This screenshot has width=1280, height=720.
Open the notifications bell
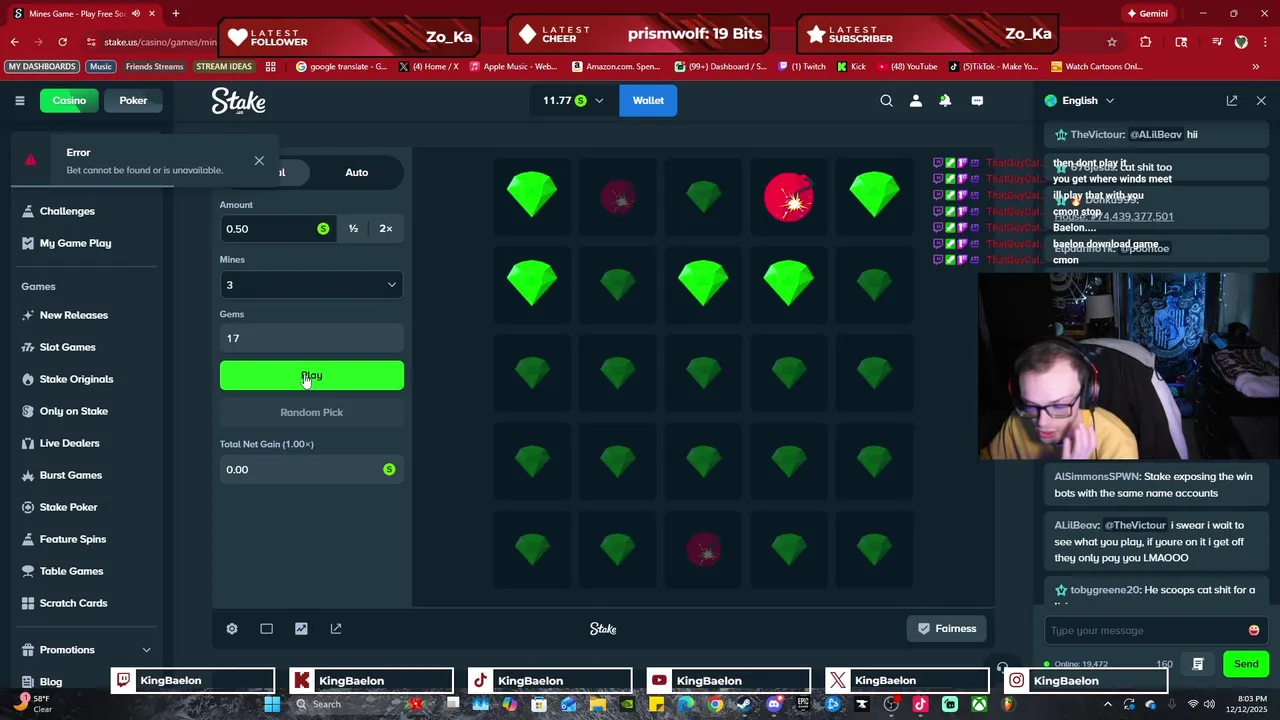tap(945, 100)
